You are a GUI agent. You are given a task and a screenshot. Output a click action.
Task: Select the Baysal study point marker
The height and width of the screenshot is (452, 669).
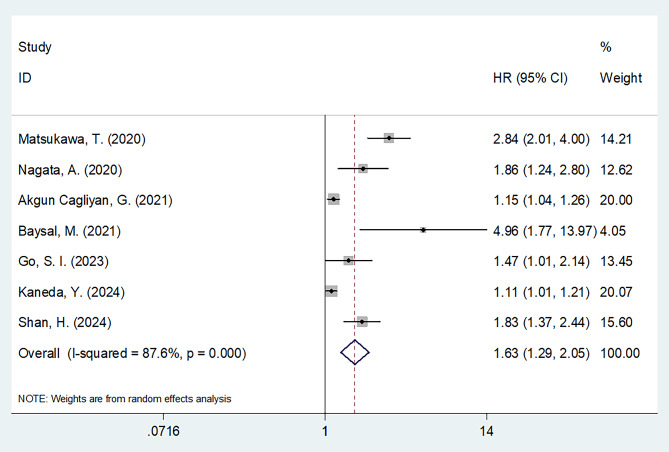click(x=423, y=230)
